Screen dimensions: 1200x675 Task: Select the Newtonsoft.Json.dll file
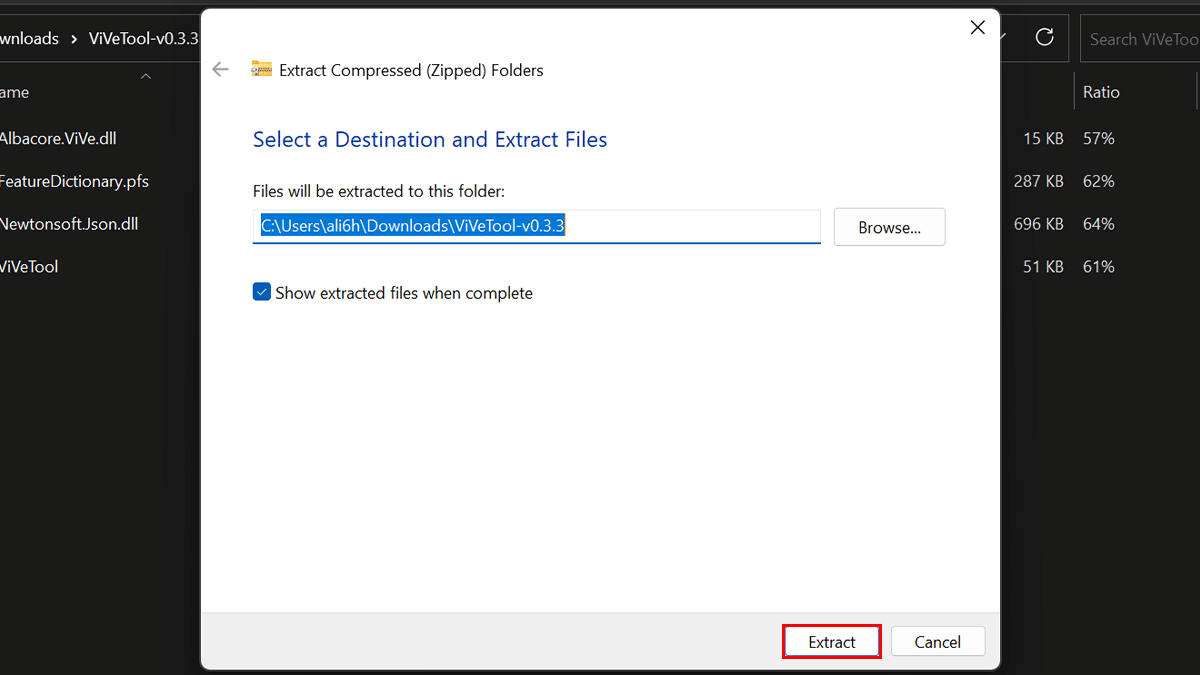(68, 224)
